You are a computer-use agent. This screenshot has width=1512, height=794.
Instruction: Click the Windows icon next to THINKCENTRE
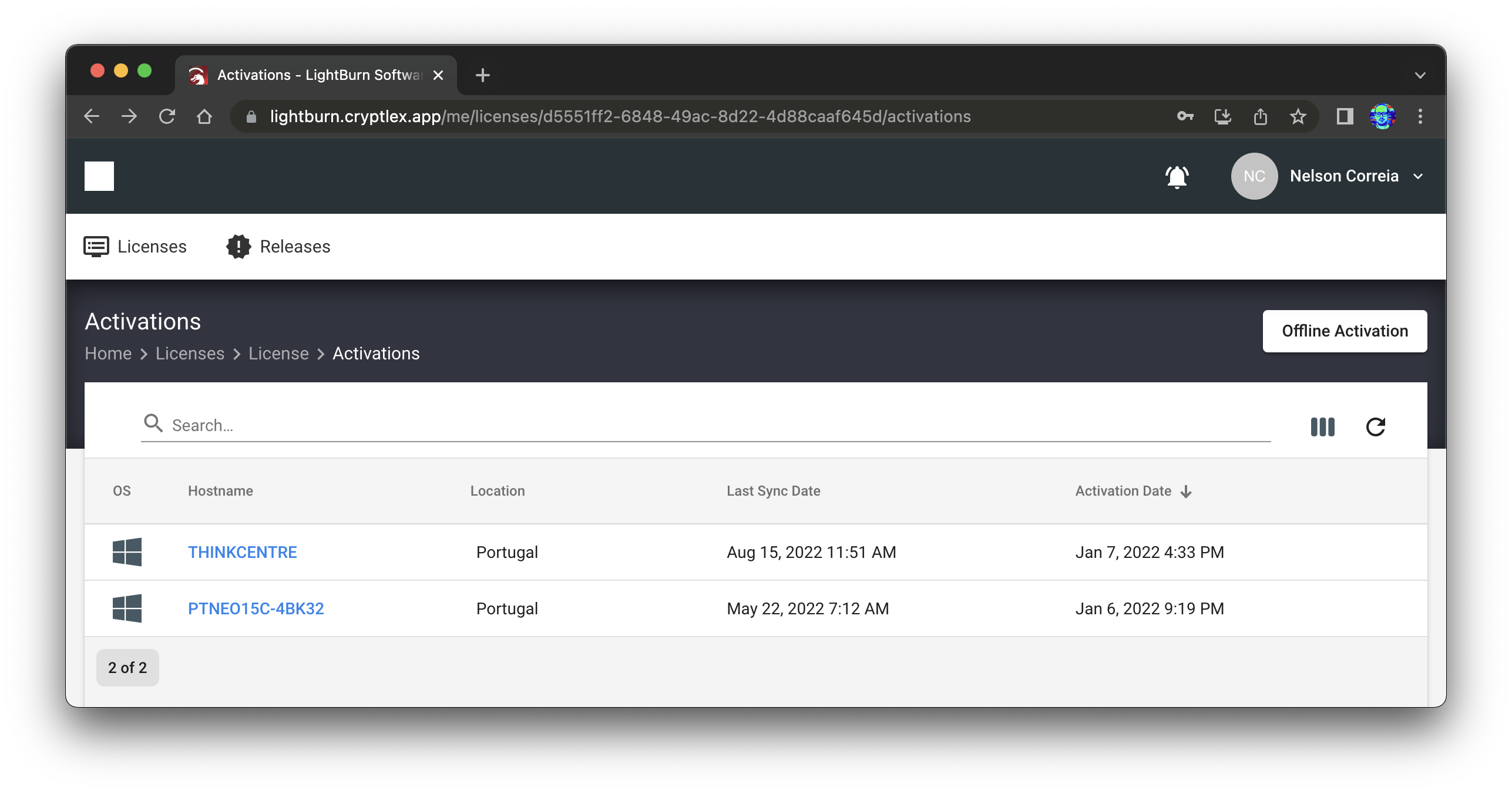point(127,552)
